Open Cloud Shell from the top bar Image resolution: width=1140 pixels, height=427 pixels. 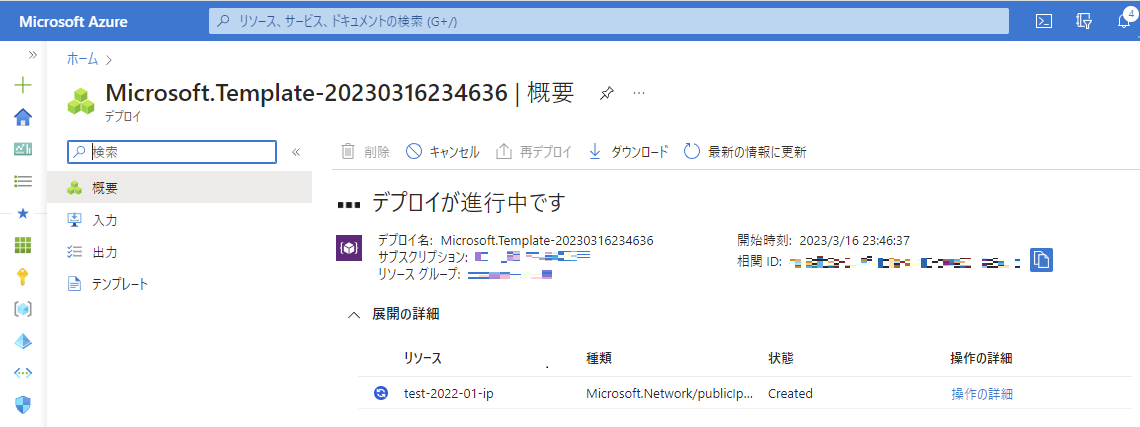tap(1045, 21)
